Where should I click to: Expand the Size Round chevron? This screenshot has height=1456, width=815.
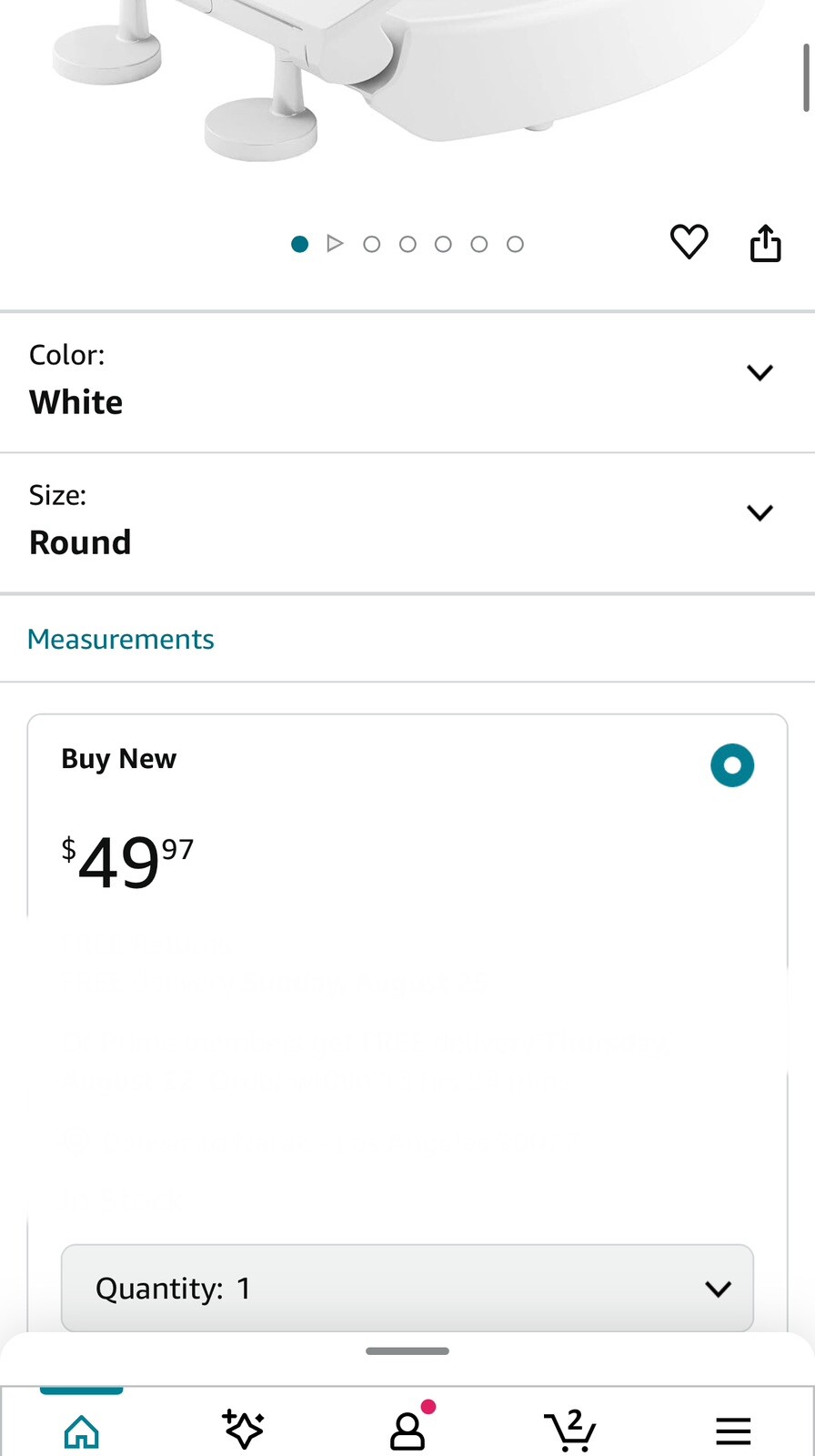coord(760,511)
